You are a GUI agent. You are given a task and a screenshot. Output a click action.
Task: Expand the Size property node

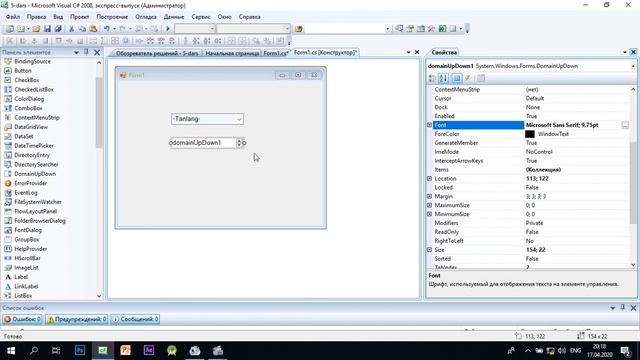click(x=429, y=250)
